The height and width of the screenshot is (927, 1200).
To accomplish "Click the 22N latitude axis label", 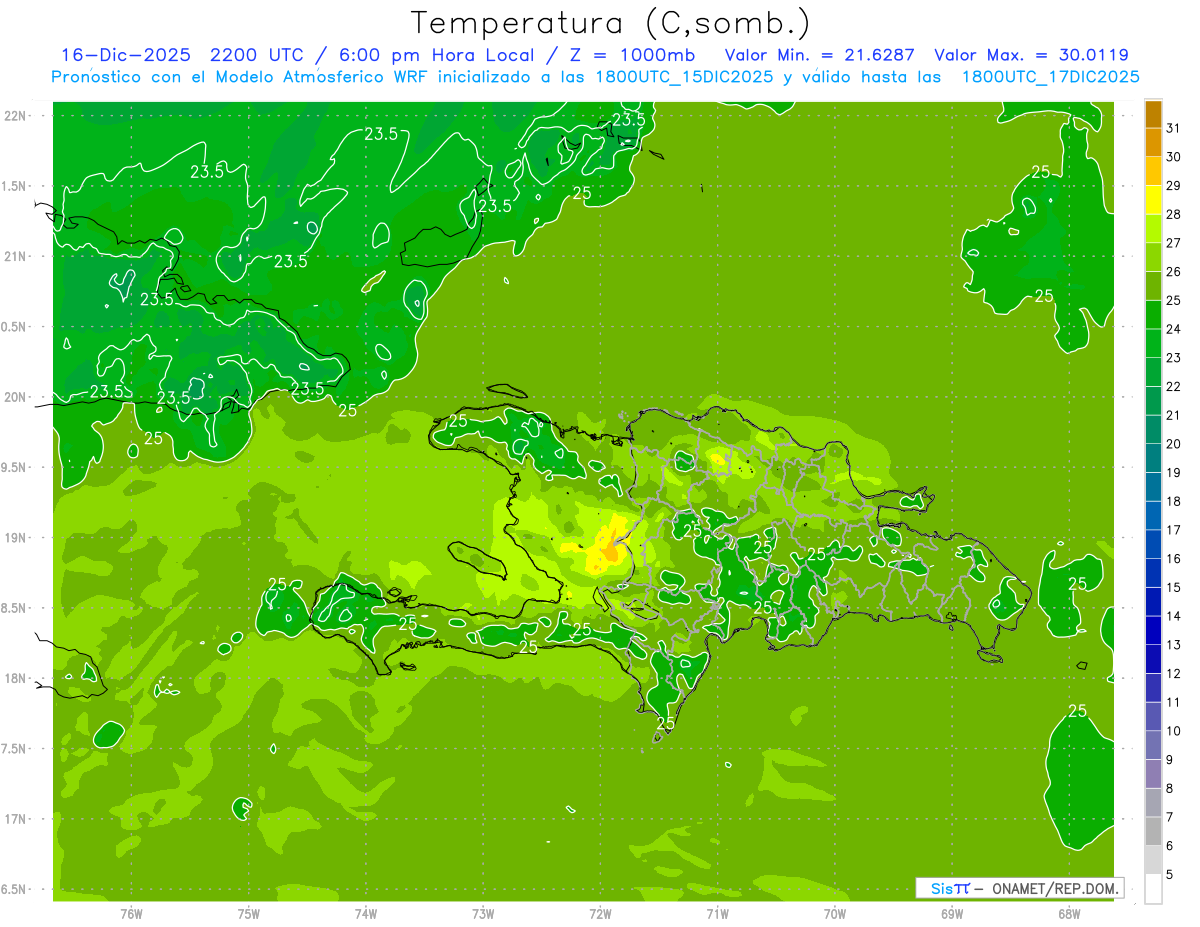I will pyautogui.click(x=17, y=116).
